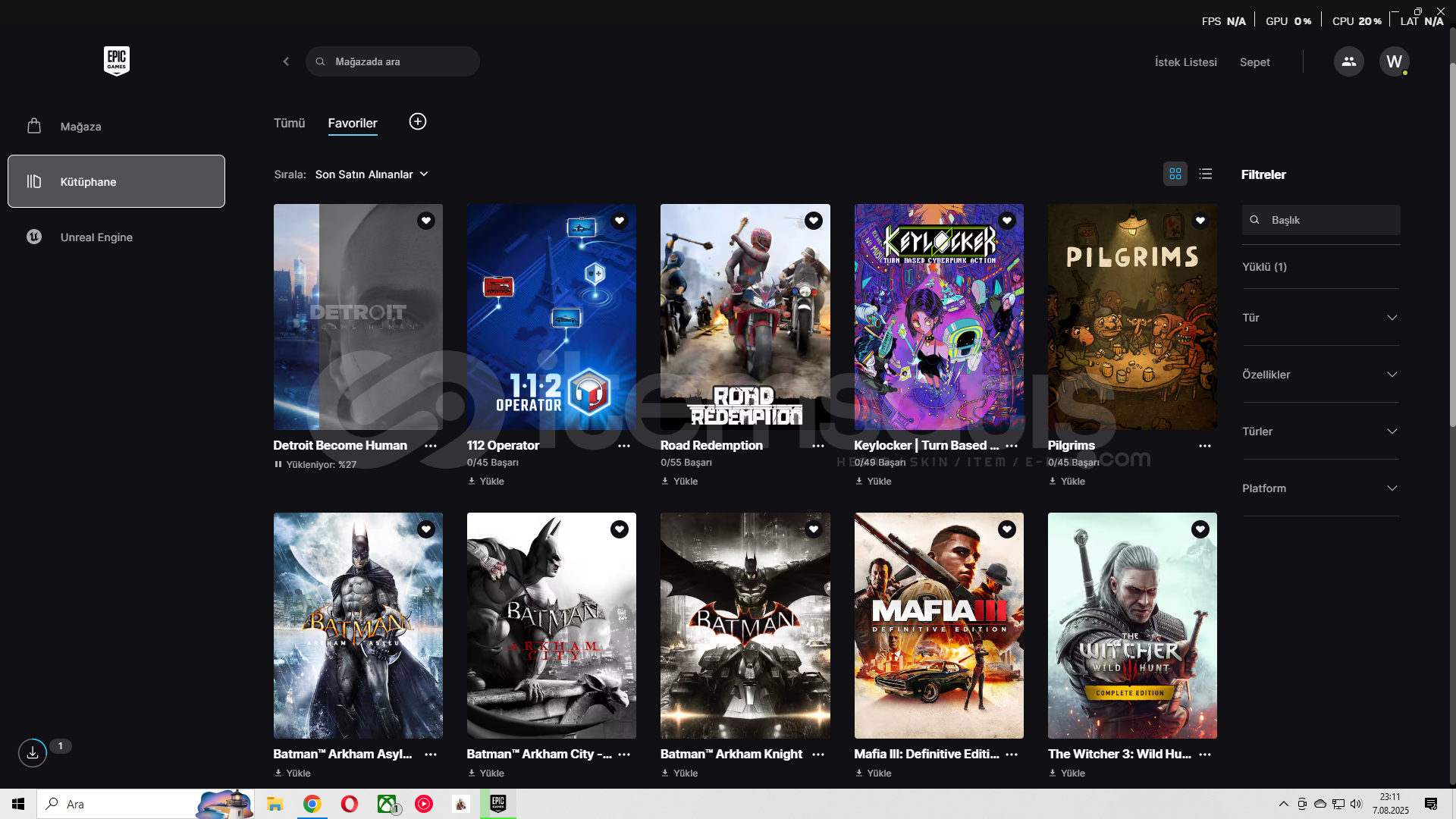Unfavorite Detroit Become Human heart
Image resolution: width=1456 pixels, height=819 pixels.
click(426, 221)
